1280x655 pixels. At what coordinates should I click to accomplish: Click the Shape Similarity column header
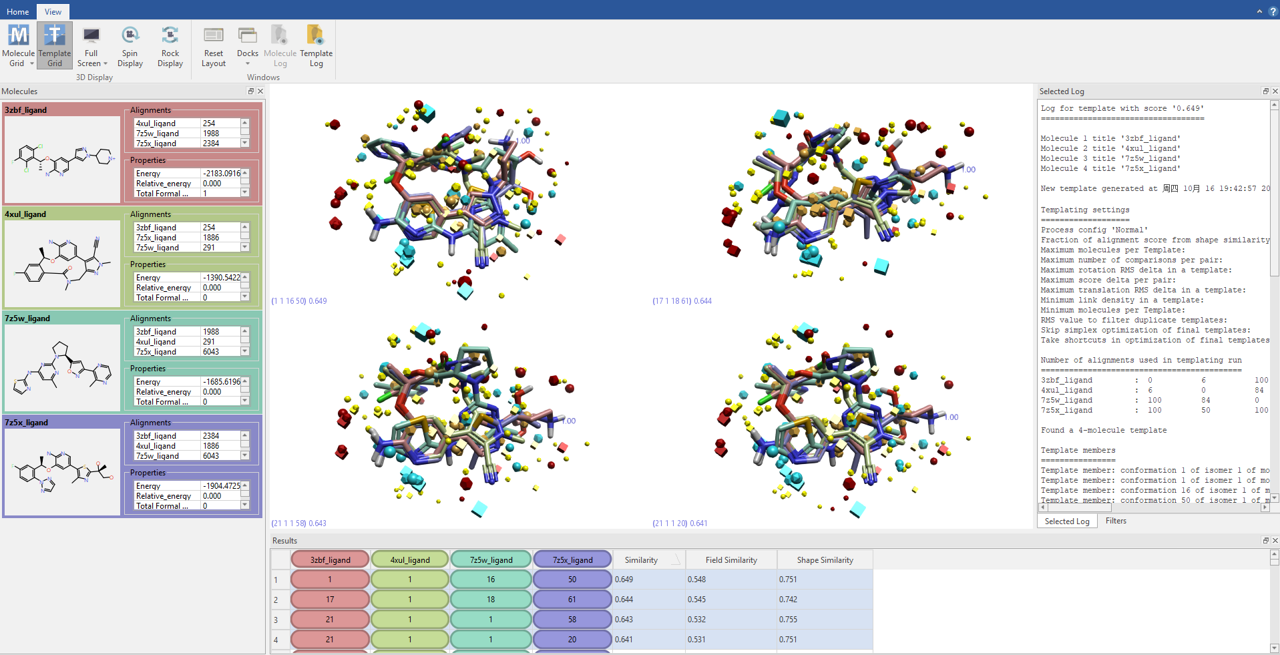[824, 560]
